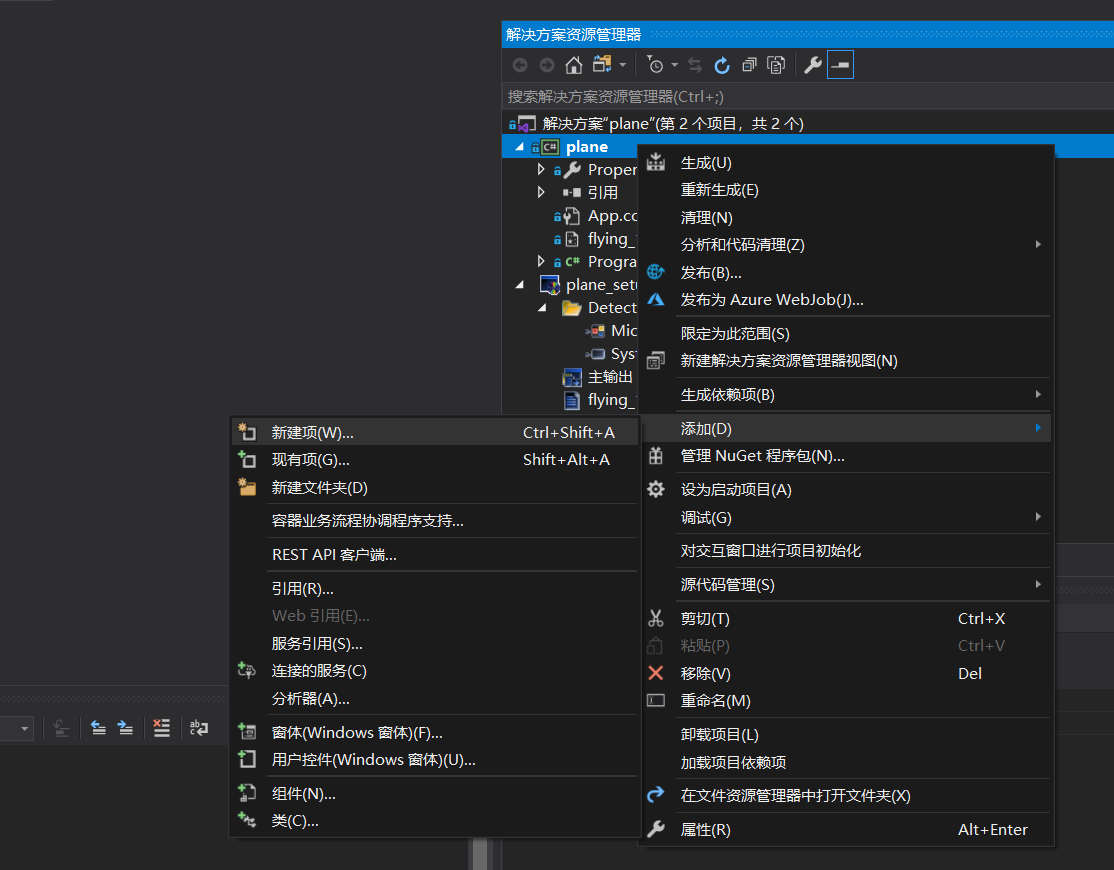The height and width of the screenshot is (870, 1114).
Task: Open properties wrench icon in toolbar
Action: [x=813, y=65]
